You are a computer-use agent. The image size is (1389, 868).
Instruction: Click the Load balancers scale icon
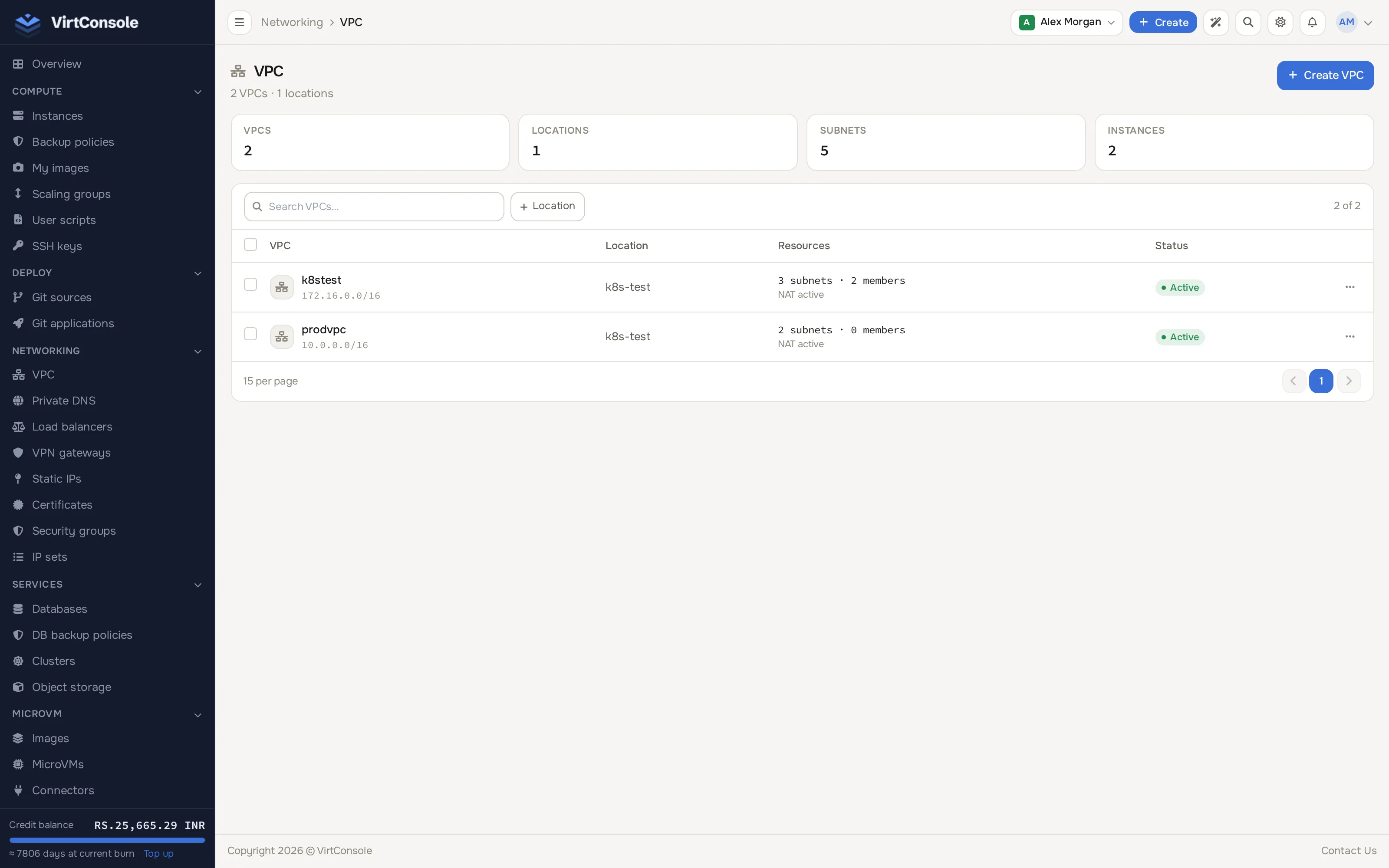coord(18,427)
